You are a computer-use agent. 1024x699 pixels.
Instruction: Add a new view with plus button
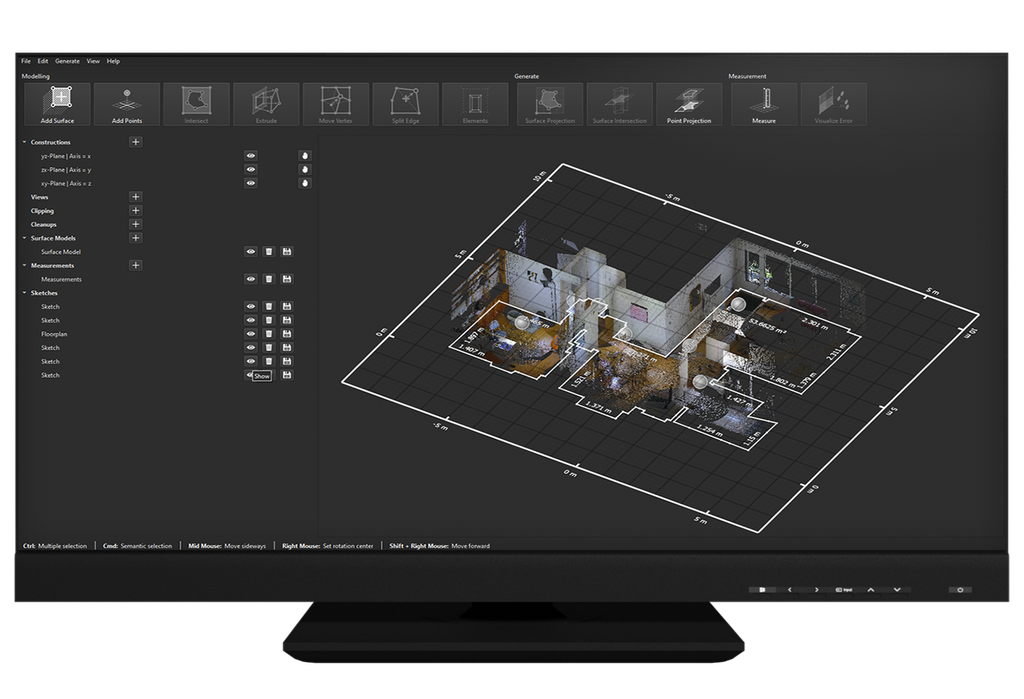(136, 197)
